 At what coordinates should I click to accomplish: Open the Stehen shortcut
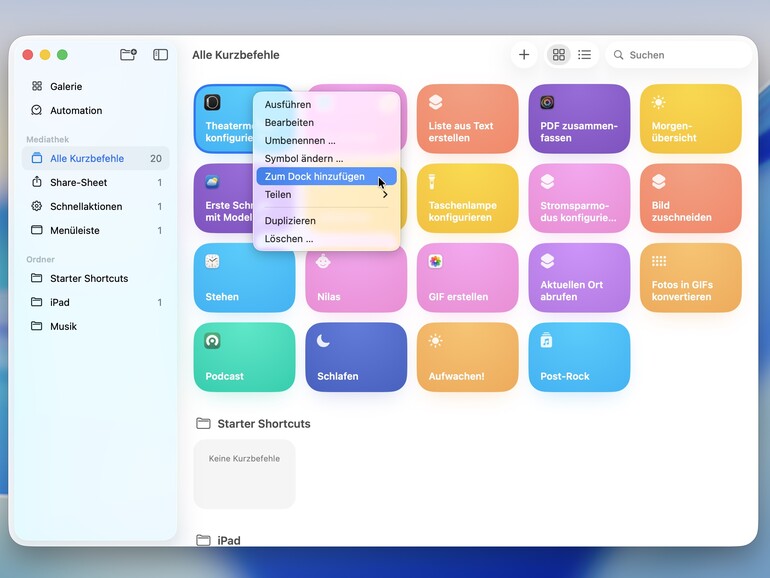click(x=245, y=278)
